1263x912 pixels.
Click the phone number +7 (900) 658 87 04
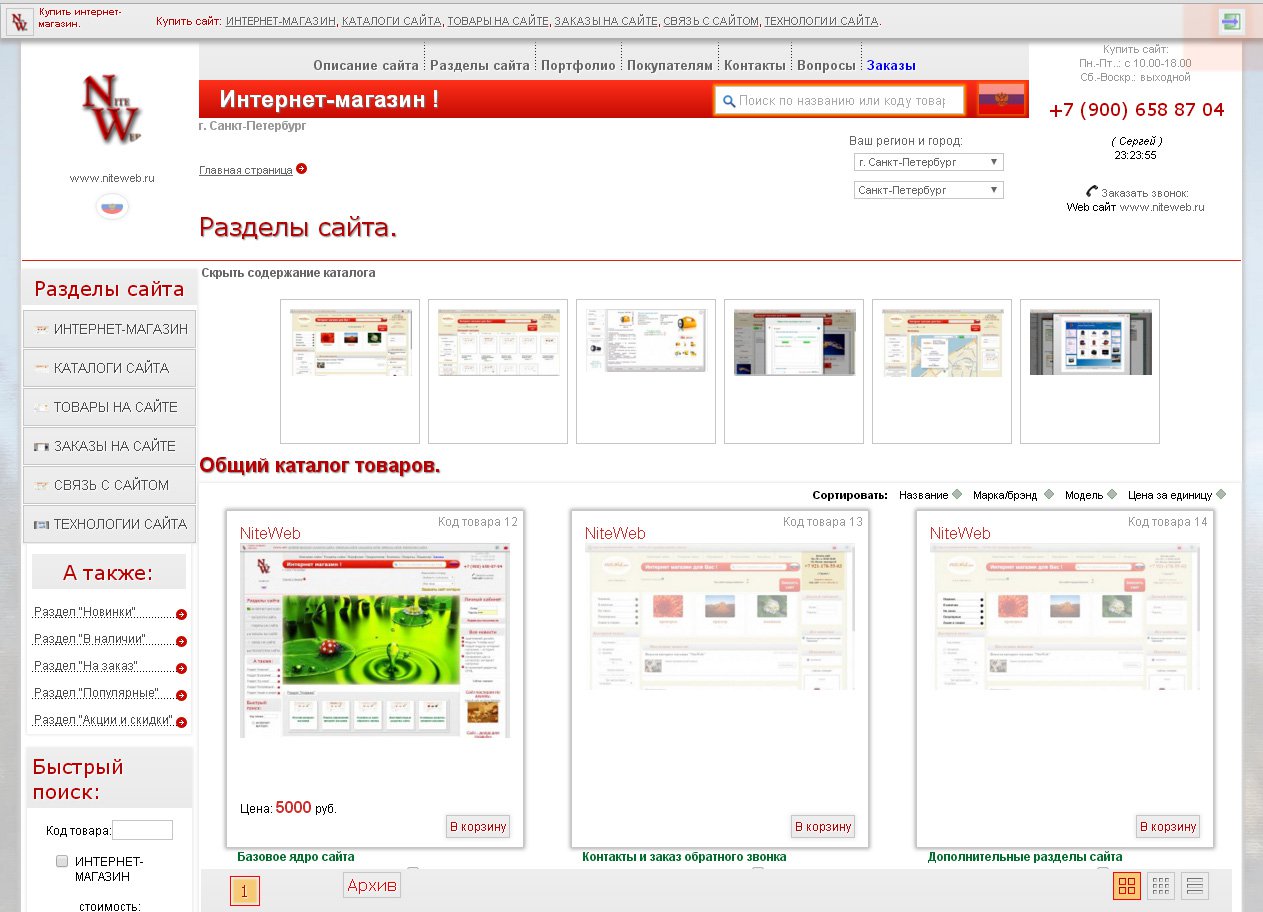pyautogui.click(x=1136, y=110)
